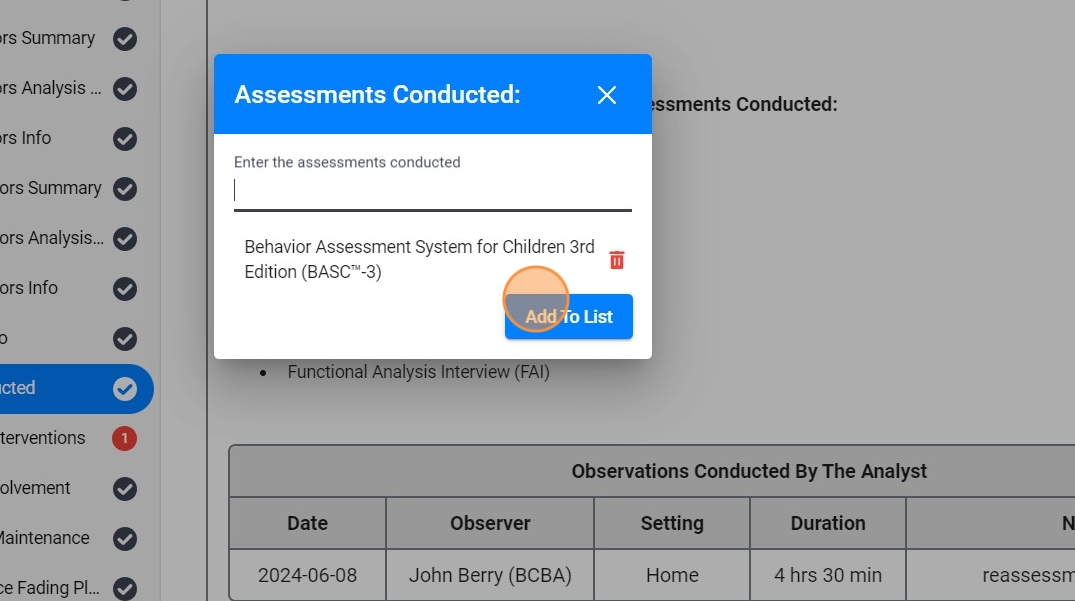The height and width of the screenshot is (601, 1075).
Task: Click the checkmark icon next to Involvement
Action: pos(124,488)
